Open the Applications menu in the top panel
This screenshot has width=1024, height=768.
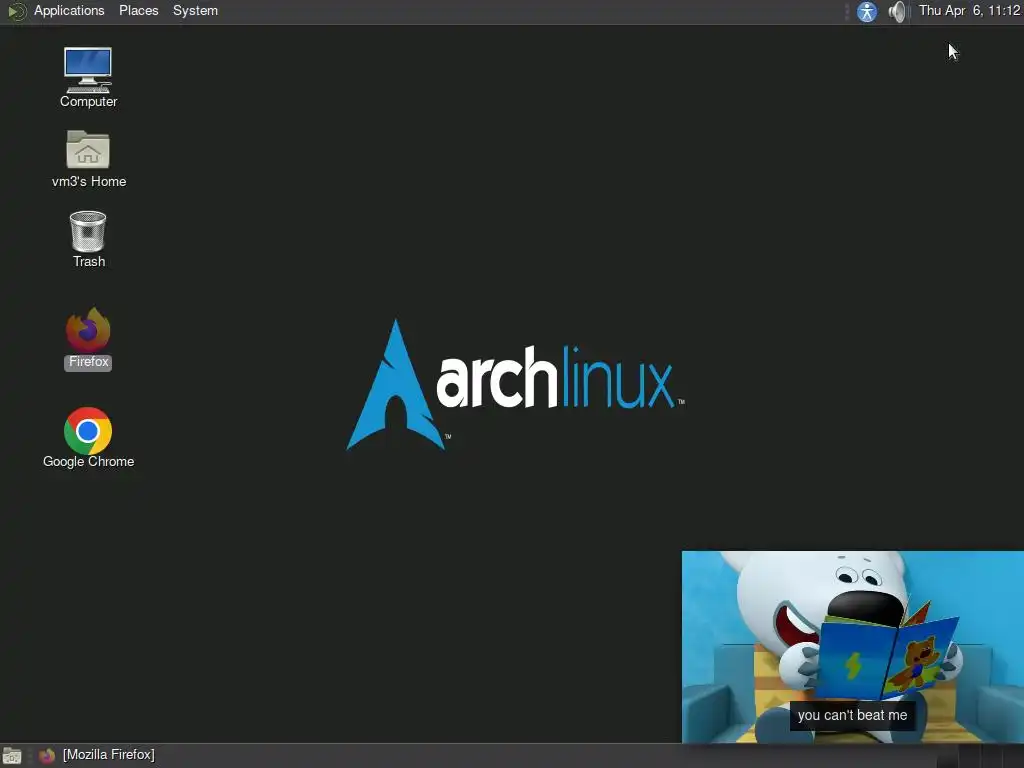click(x=69, y=10)
